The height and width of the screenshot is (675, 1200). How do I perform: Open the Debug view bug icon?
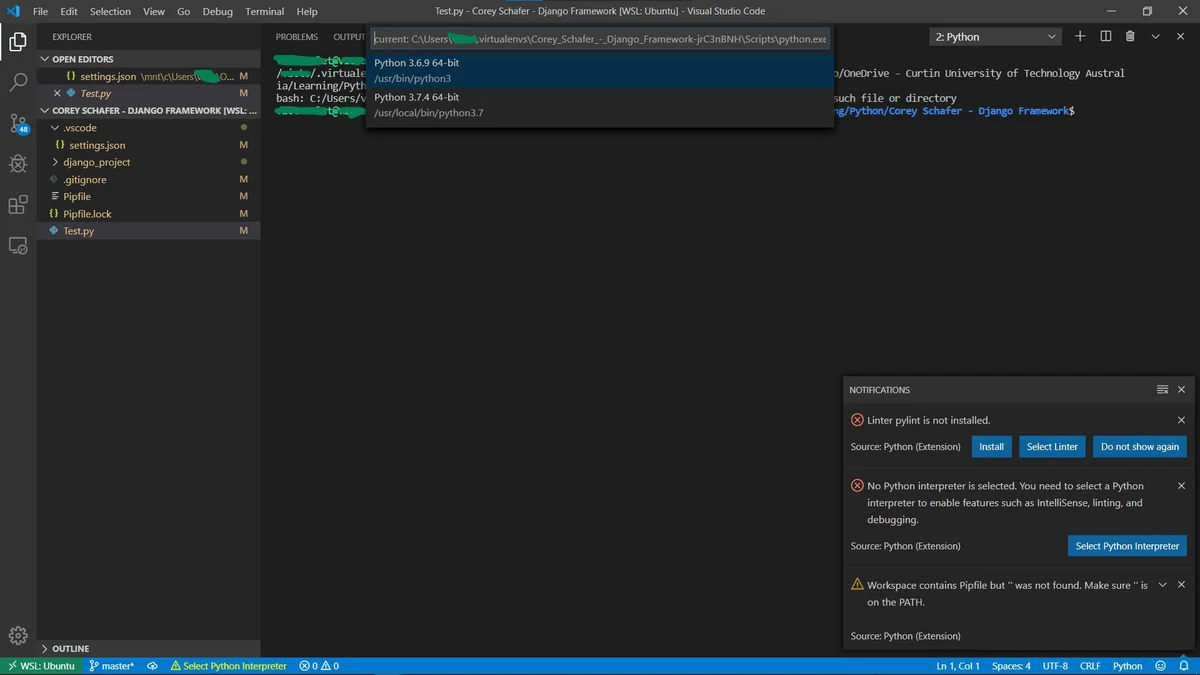(x=18, y=163)
